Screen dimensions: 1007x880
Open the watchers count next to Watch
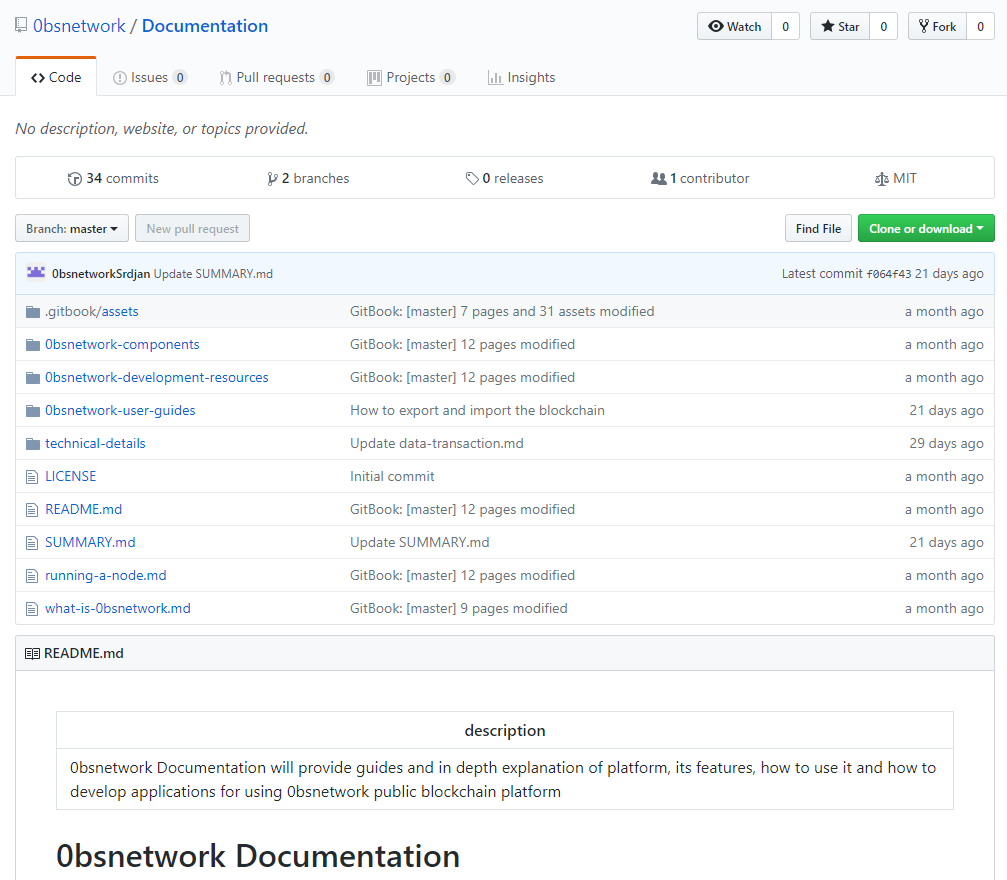(785, 26)
